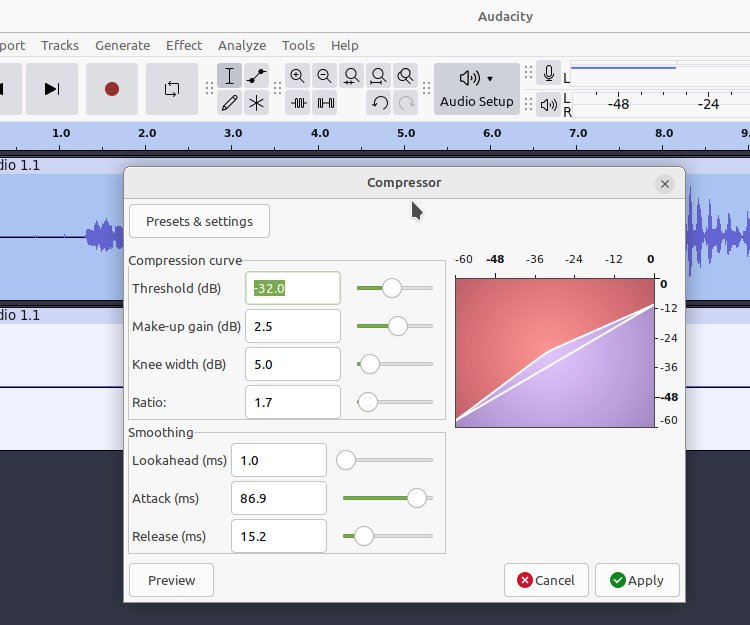Open the Help menu

(344, 45)
